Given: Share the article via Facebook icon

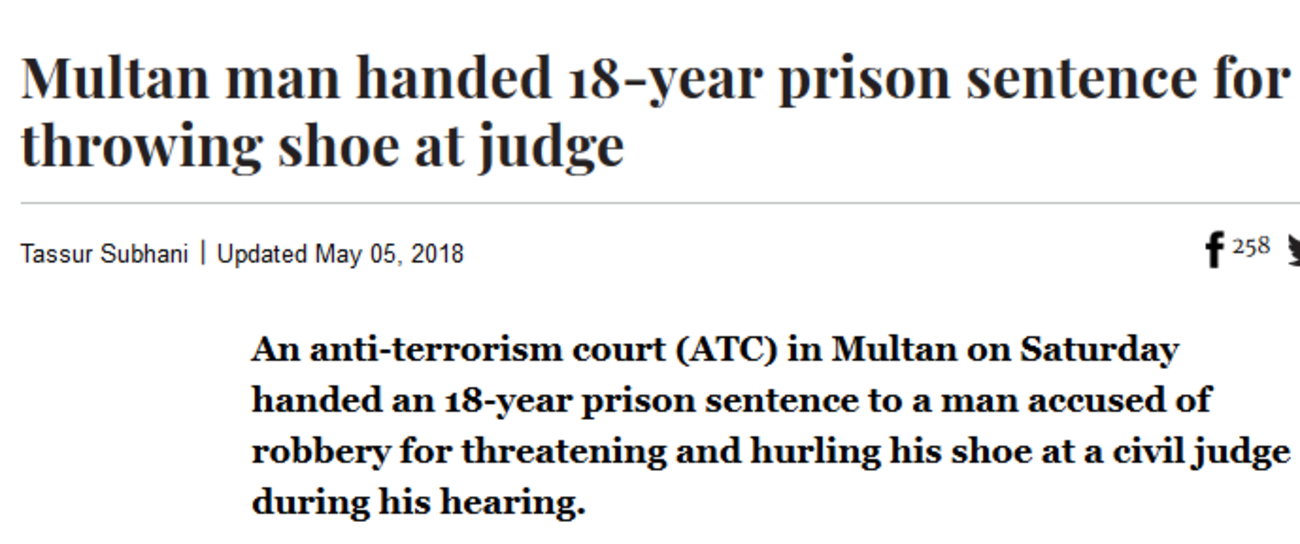Looking at the screenshot, I should click(x=1214, y=250).
